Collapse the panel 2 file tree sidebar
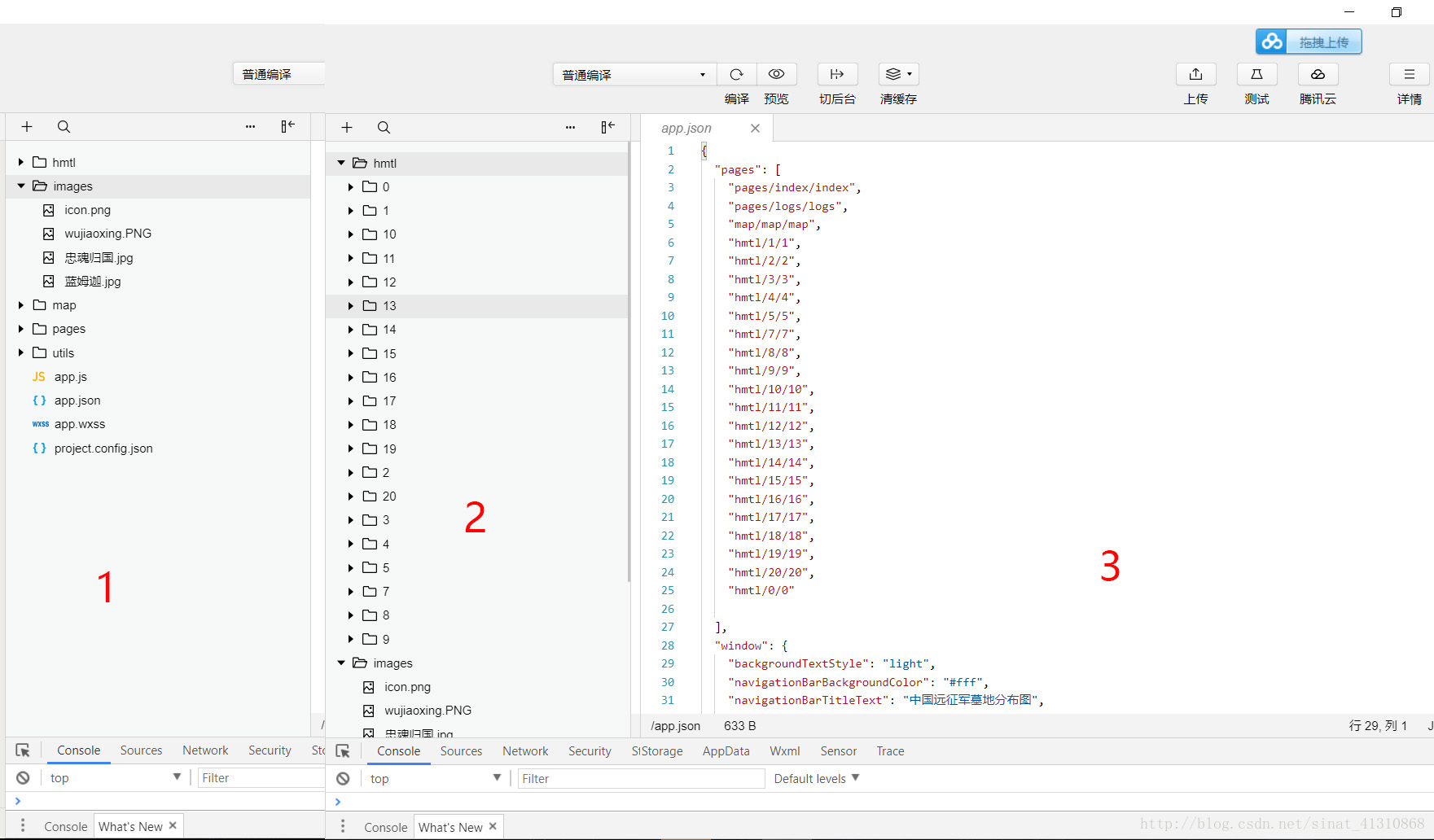Screen dimensions: 1434x840 [607, 127]
